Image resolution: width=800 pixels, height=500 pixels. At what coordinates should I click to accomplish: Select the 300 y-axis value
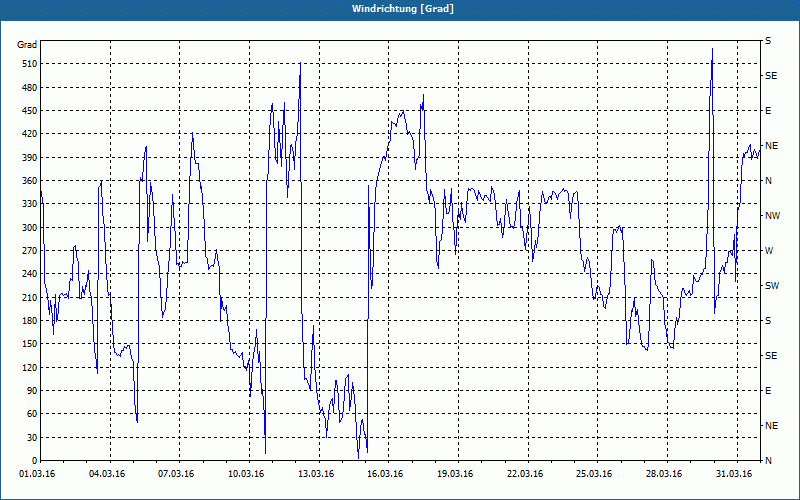point(30,228)
